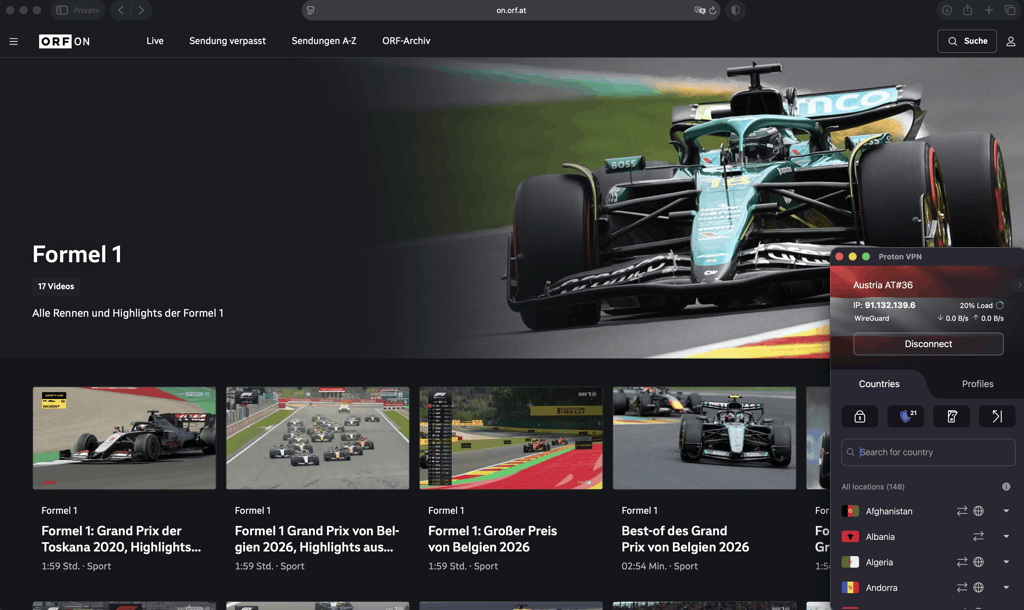Click Algeria's globe icon

978,562
